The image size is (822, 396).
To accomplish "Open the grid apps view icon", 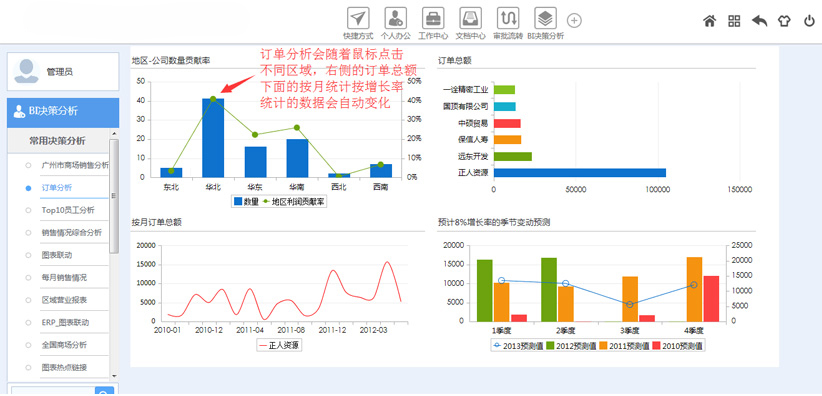I will coord(734,21).
